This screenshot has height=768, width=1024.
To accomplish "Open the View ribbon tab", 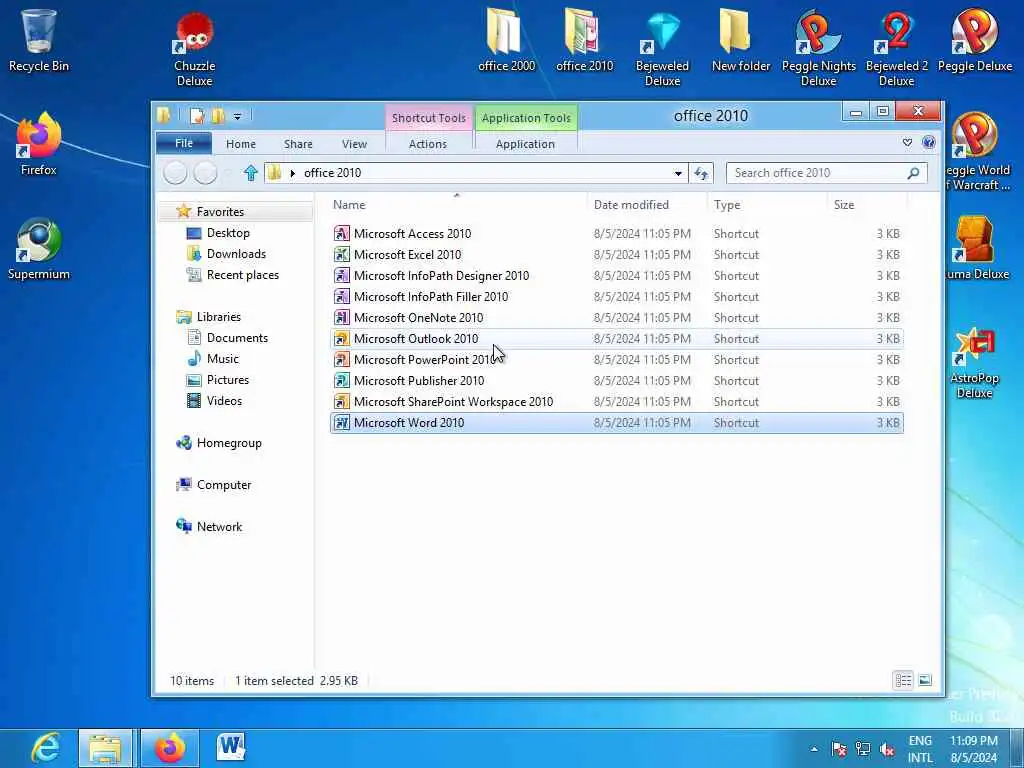I will pyautogui.click(x=354, y=144).
